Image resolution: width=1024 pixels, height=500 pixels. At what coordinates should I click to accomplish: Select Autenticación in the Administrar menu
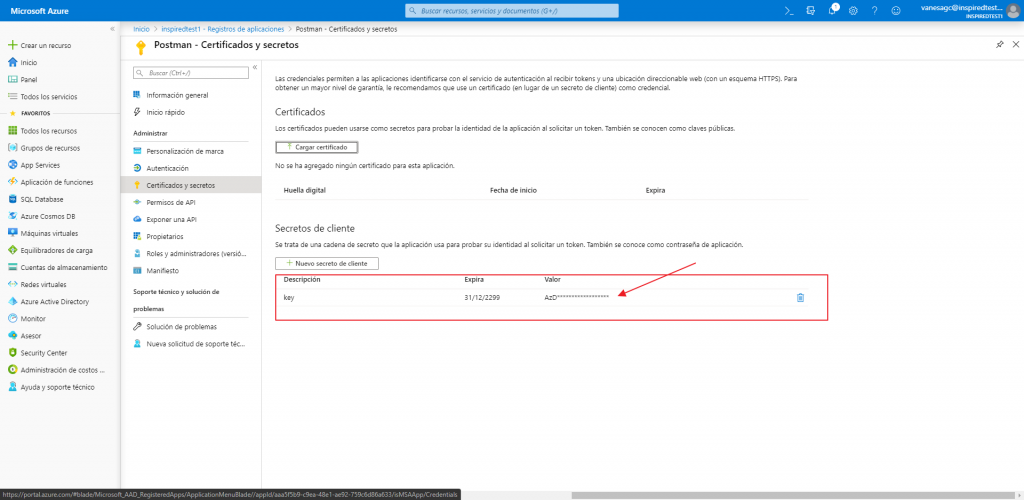167,168
